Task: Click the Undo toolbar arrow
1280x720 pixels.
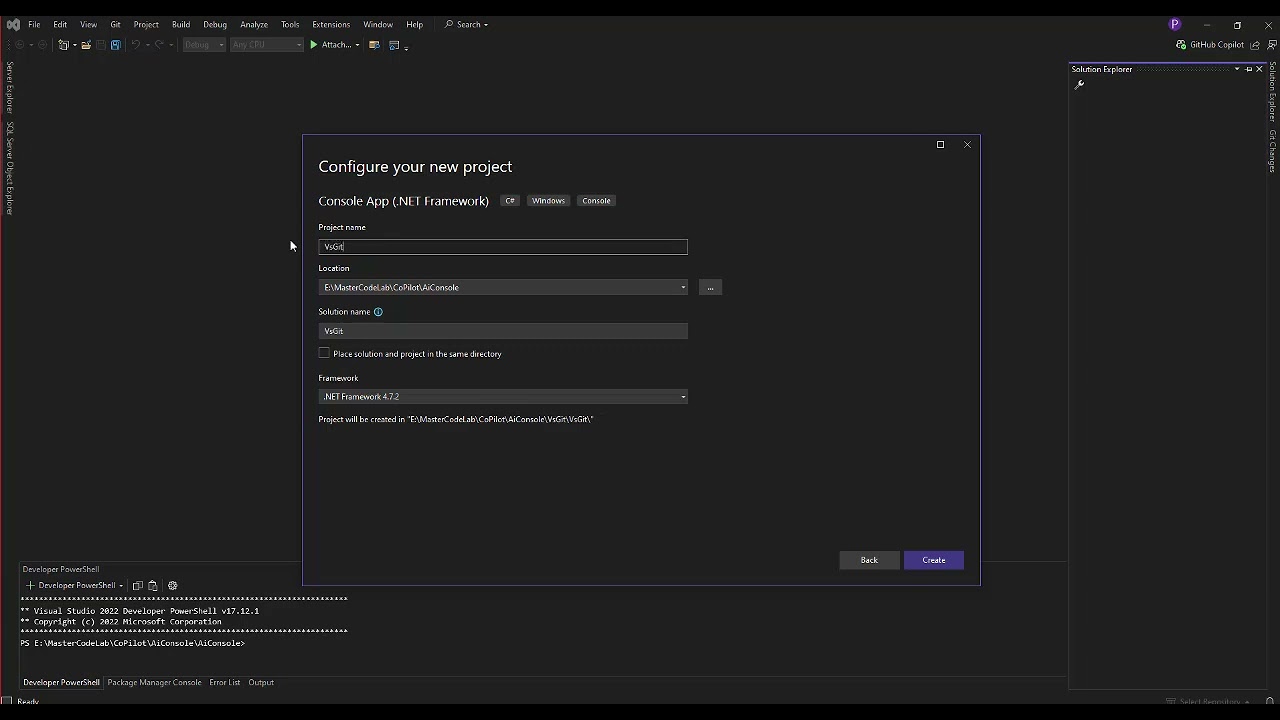Action: coord(135,45)
